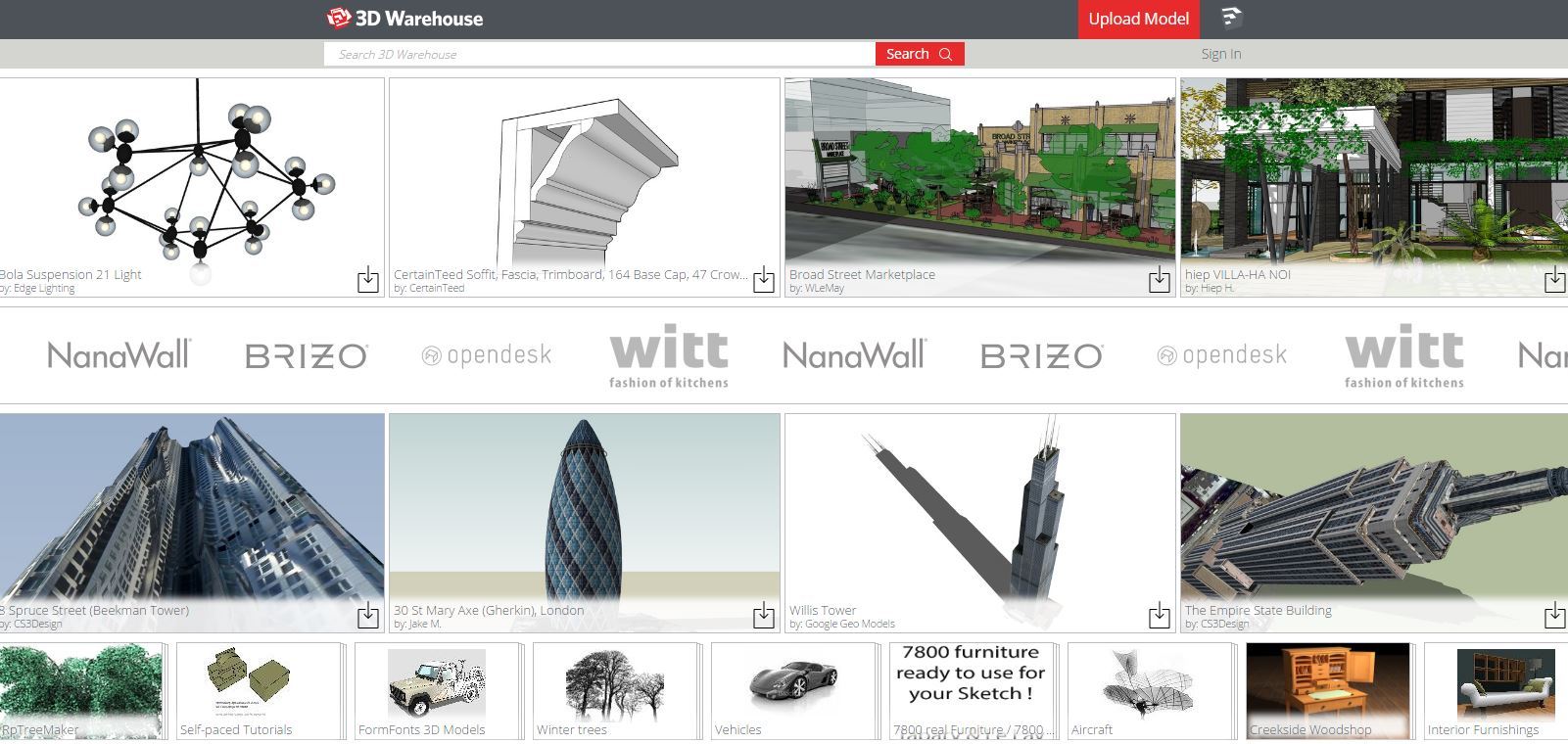The height and width of the screenshot is (744, 1568).
Task: Click the second witt kitchens logo
Action: click(1404, 356)
